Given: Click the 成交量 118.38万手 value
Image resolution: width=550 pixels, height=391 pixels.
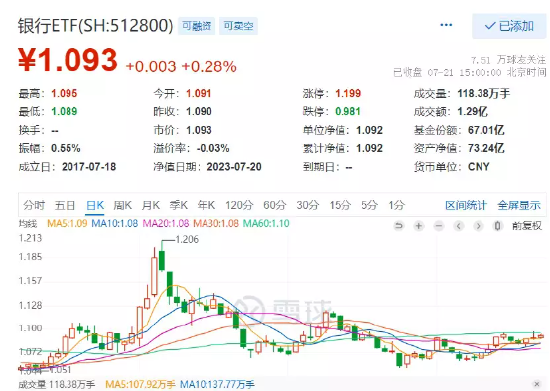Looking at the screenshot, I should 483,93.
